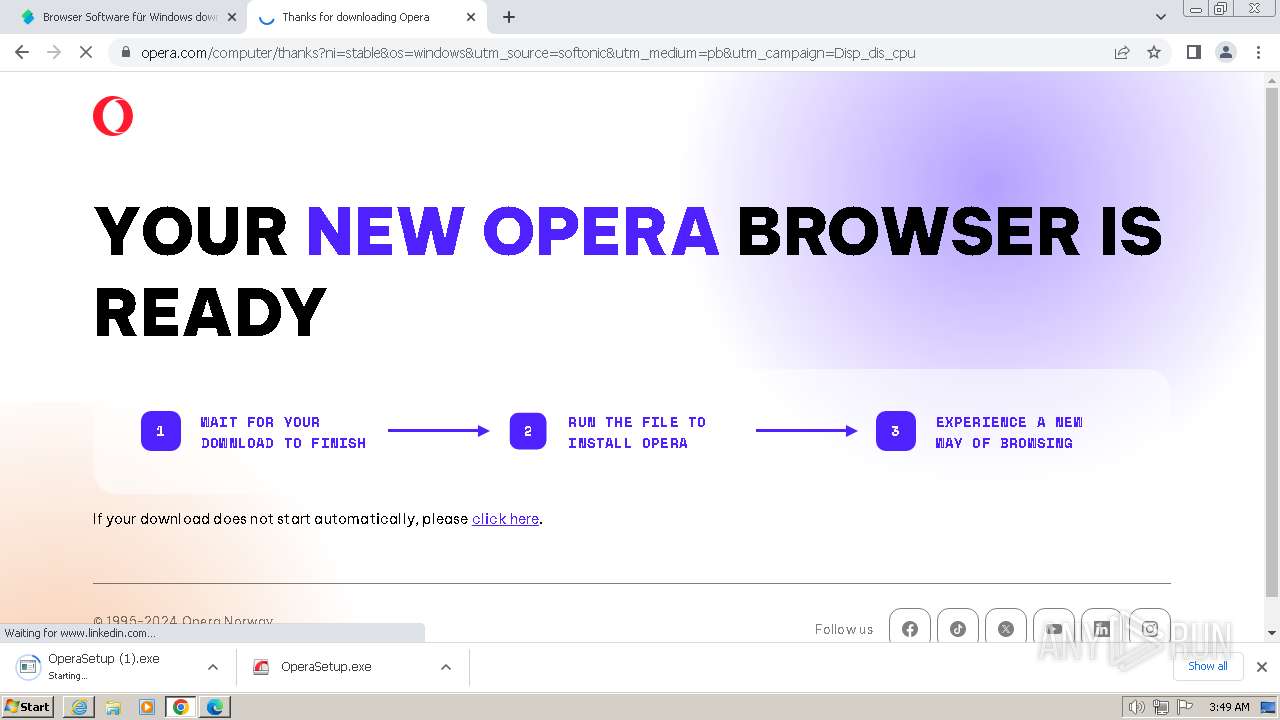Open Windows Media Player taskbar icon
1280x720 pixels.
[x=147, y=707]
